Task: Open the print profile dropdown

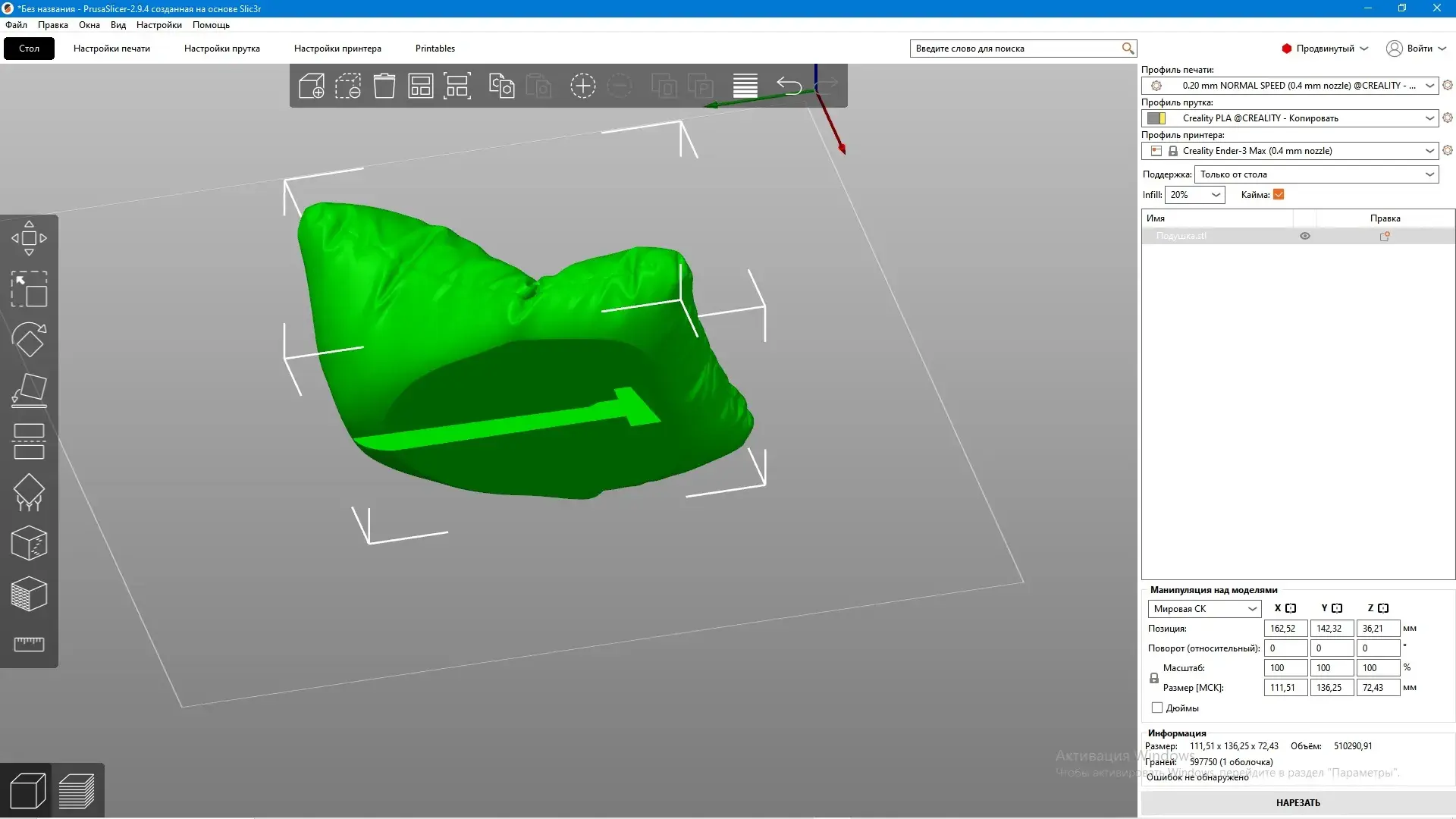Action: tap(1290, 86)
